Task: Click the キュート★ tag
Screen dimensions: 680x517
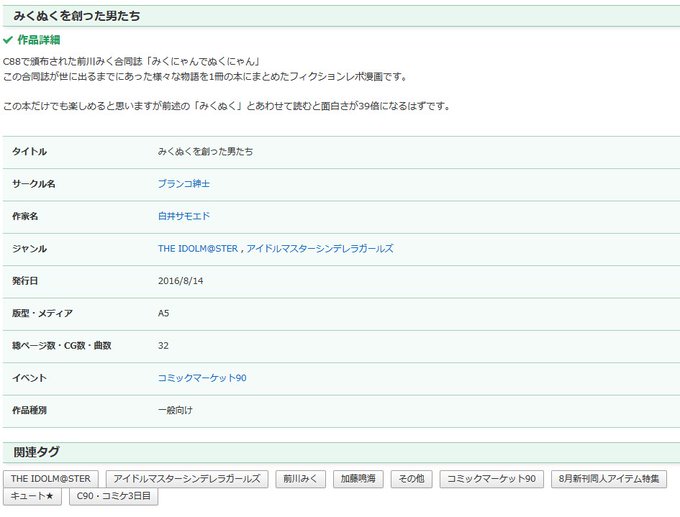Action: point(32,496)
